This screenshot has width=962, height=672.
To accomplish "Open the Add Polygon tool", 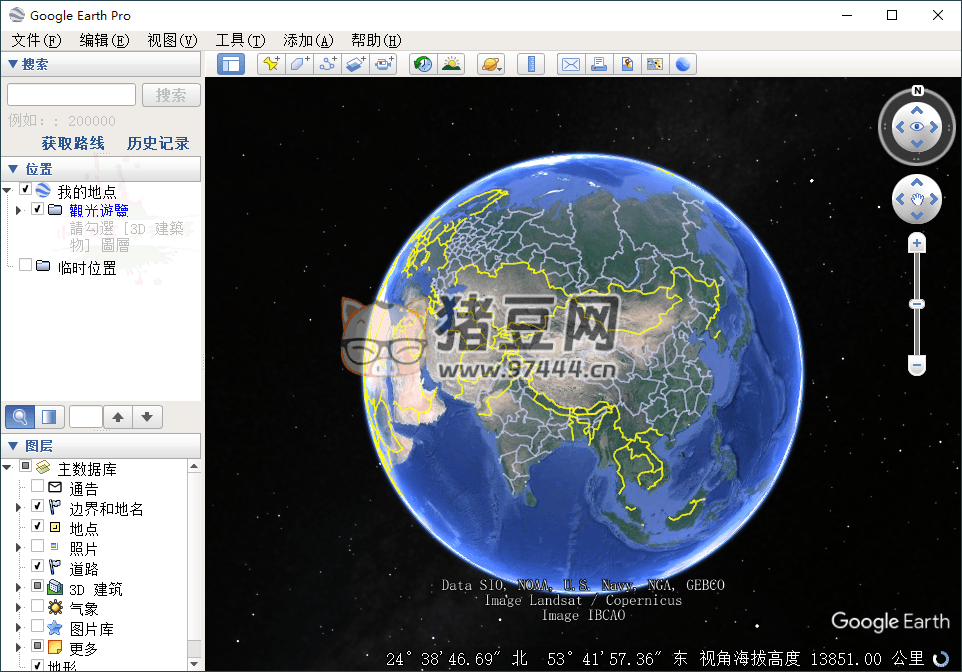I will [299, 63].
